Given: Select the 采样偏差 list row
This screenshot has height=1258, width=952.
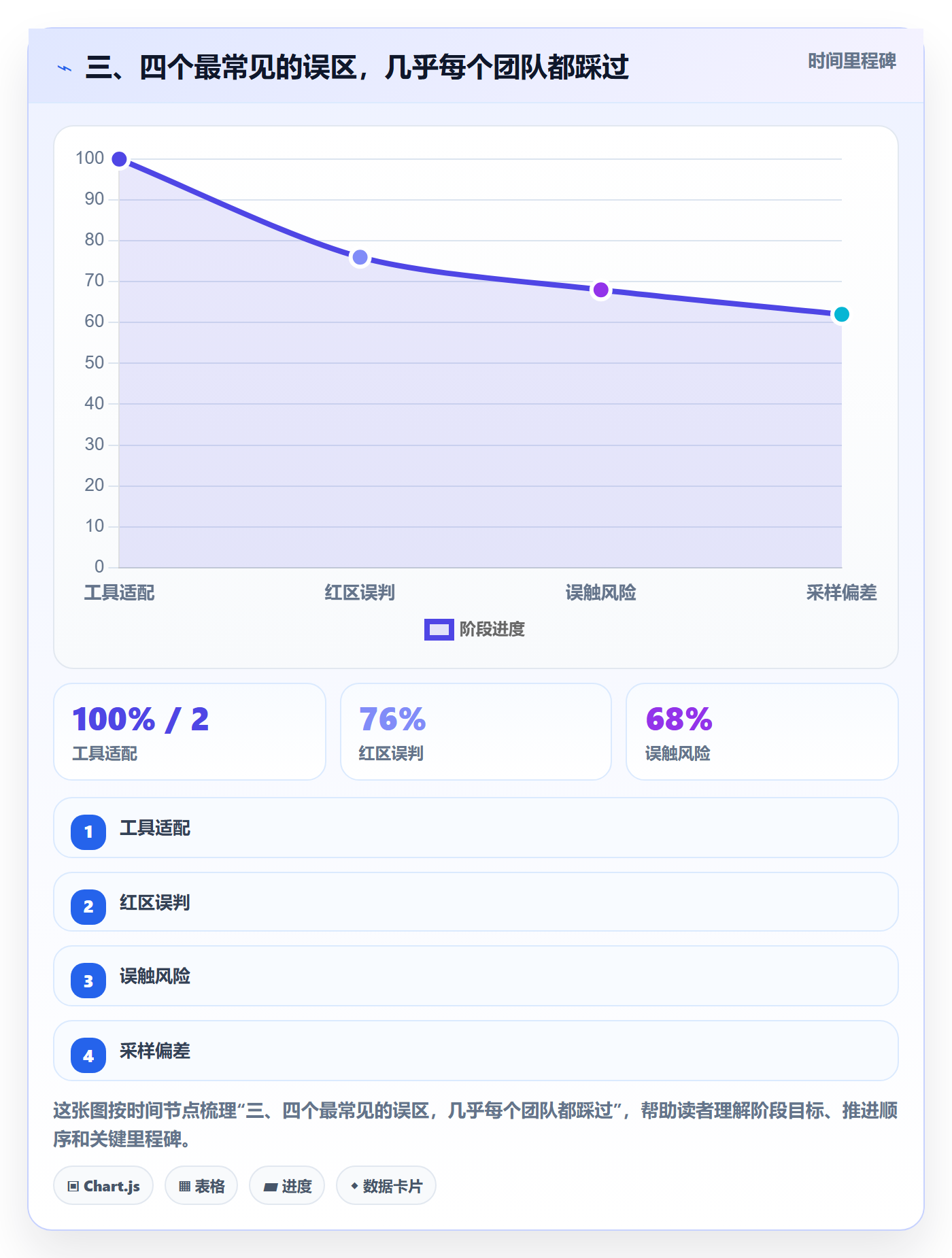Looking at the screenshot, I should tap(476, 1051).
